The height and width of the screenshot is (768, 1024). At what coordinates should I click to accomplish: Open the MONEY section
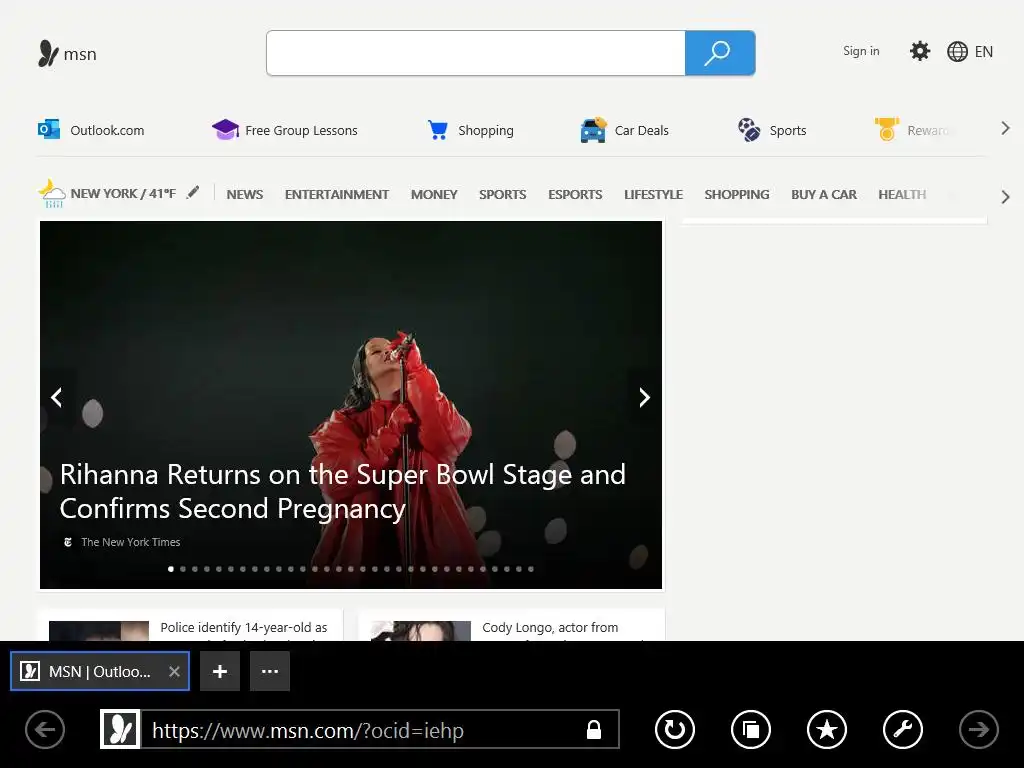[x=434, y=195]
